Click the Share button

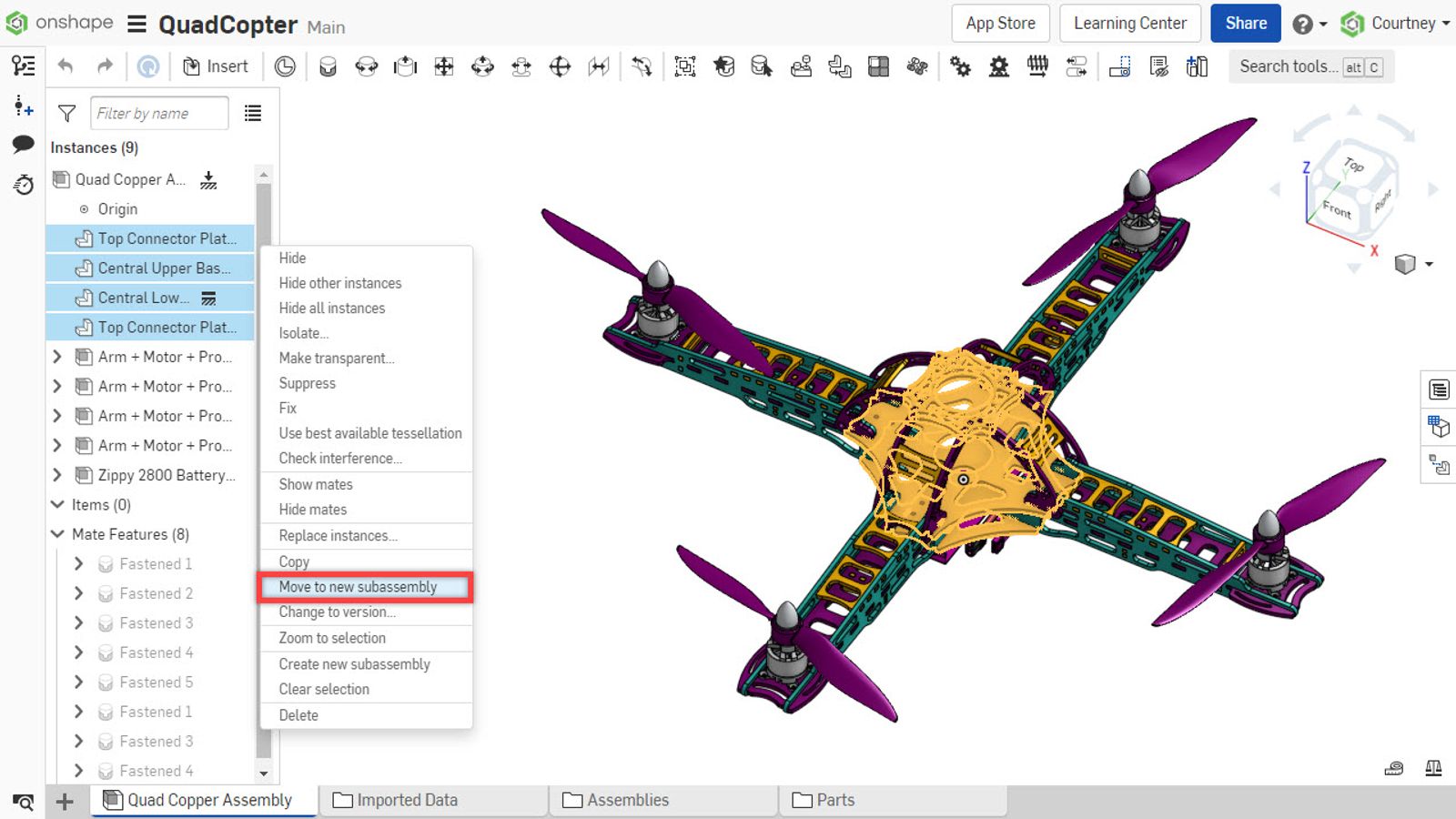pyautogui.click(x=1245, y=23)
